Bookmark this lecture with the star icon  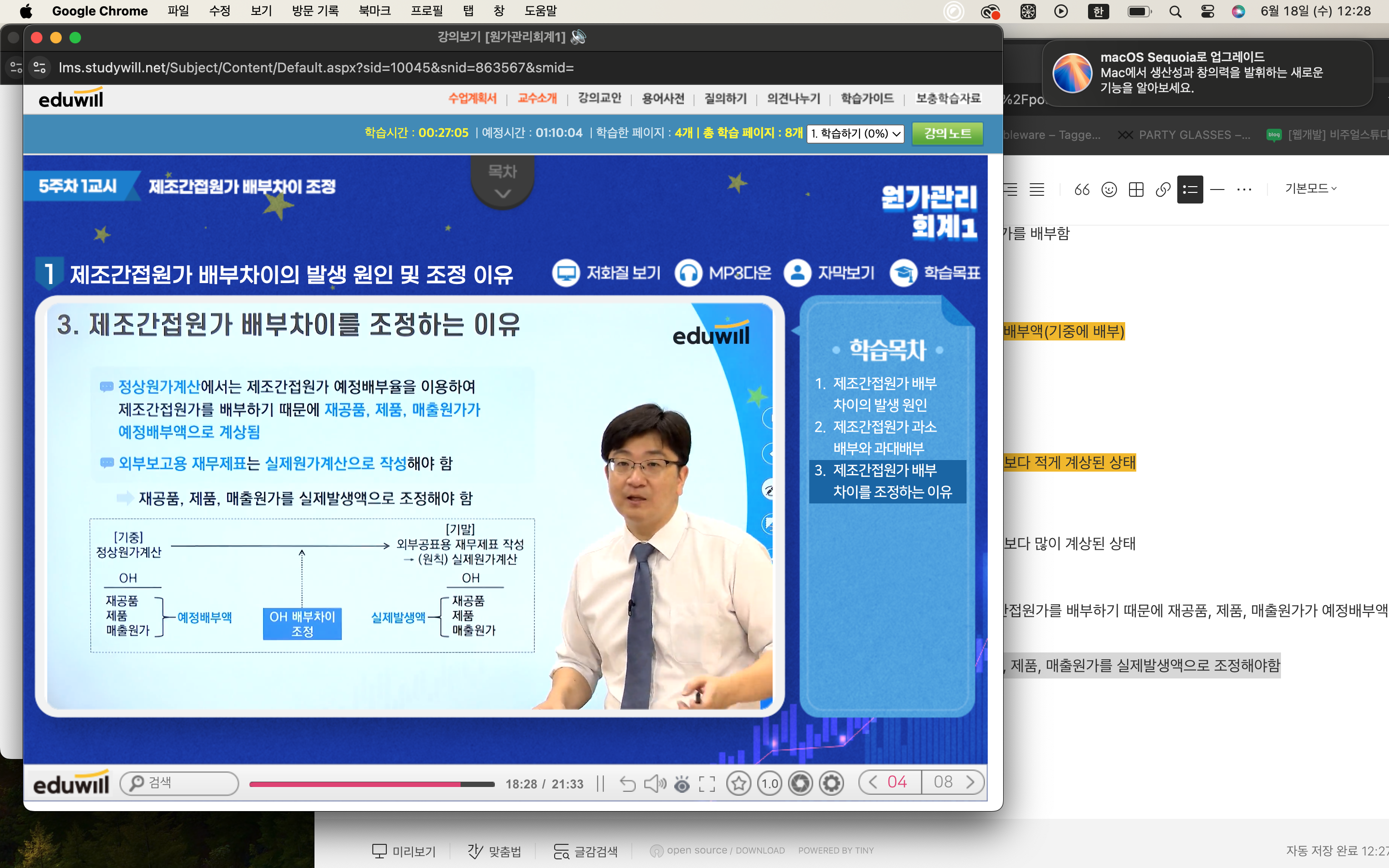click(x=739, y=783)
